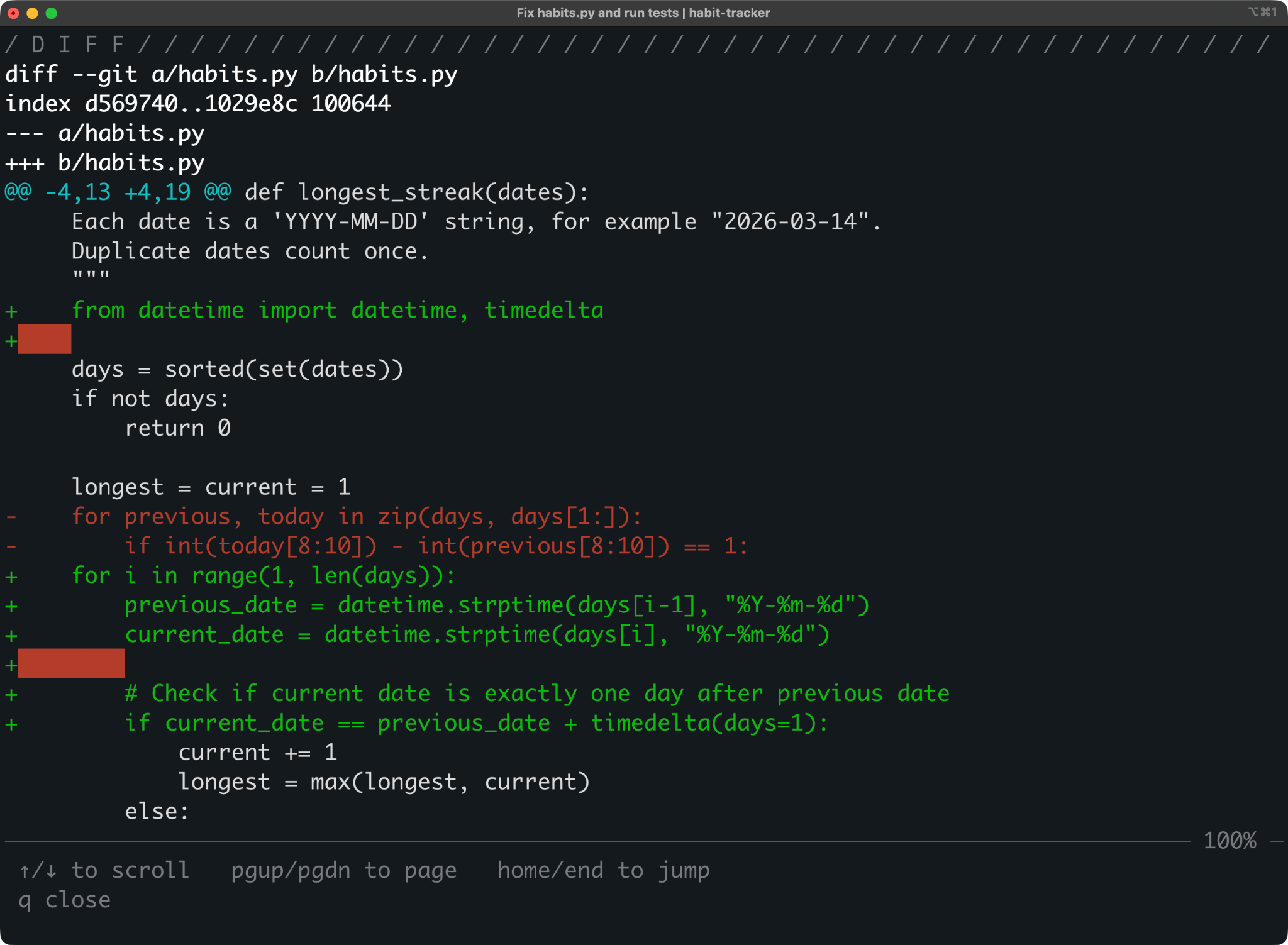Viewport: 1288px width, 945px height.
Task: Click the '+++ b/habits.py' line
Action: coord(105,163)
